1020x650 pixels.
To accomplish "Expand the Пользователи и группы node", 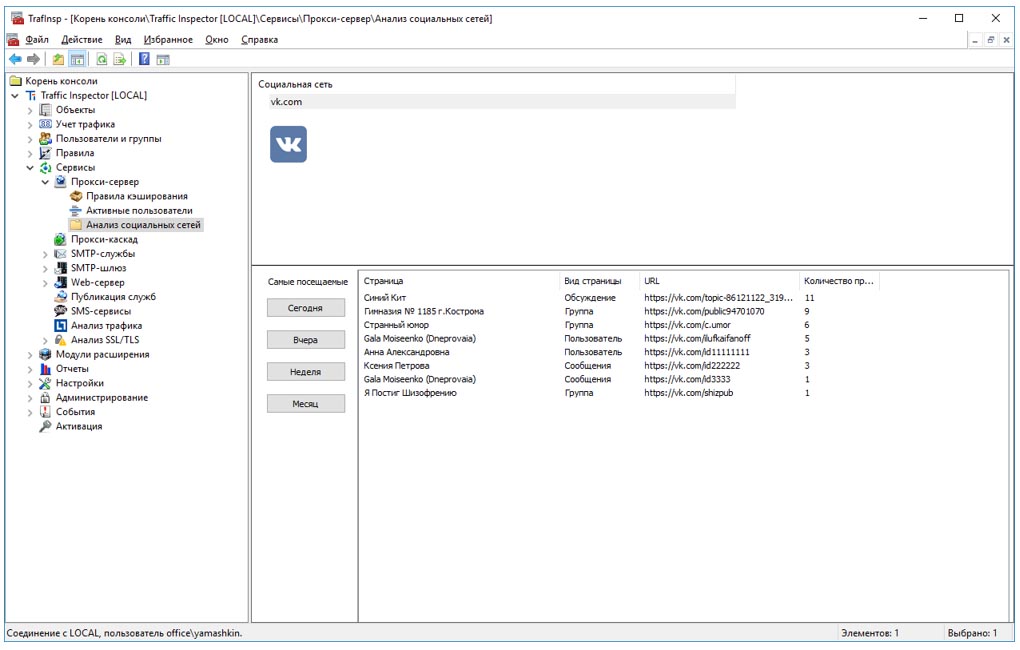I will click(x=30, y=139).
